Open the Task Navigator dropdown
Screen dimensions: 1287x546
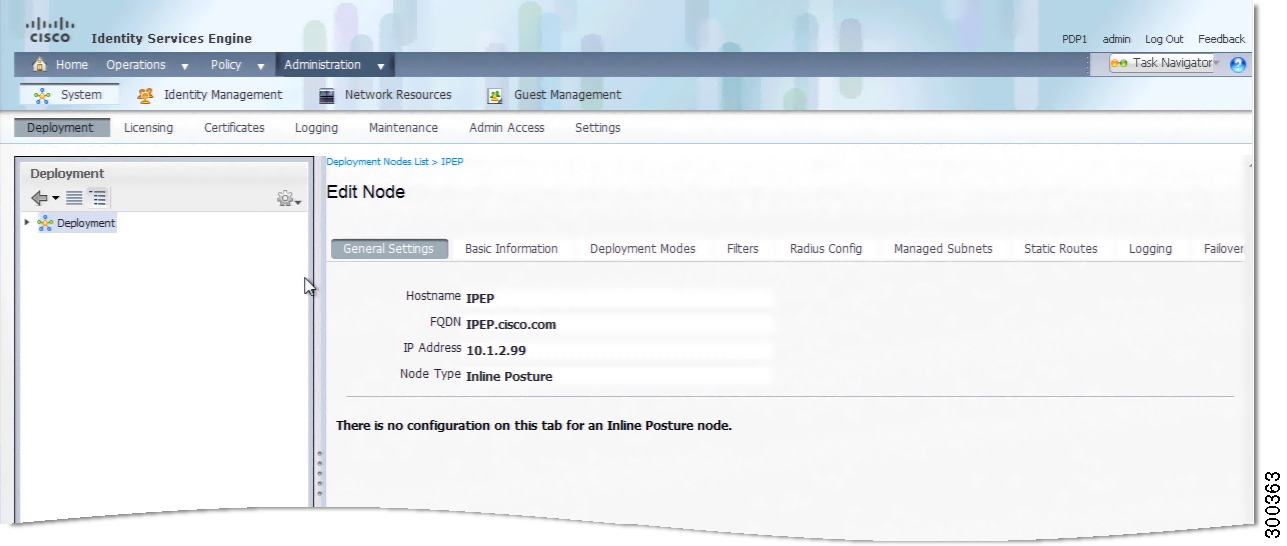coord(1216,63)
